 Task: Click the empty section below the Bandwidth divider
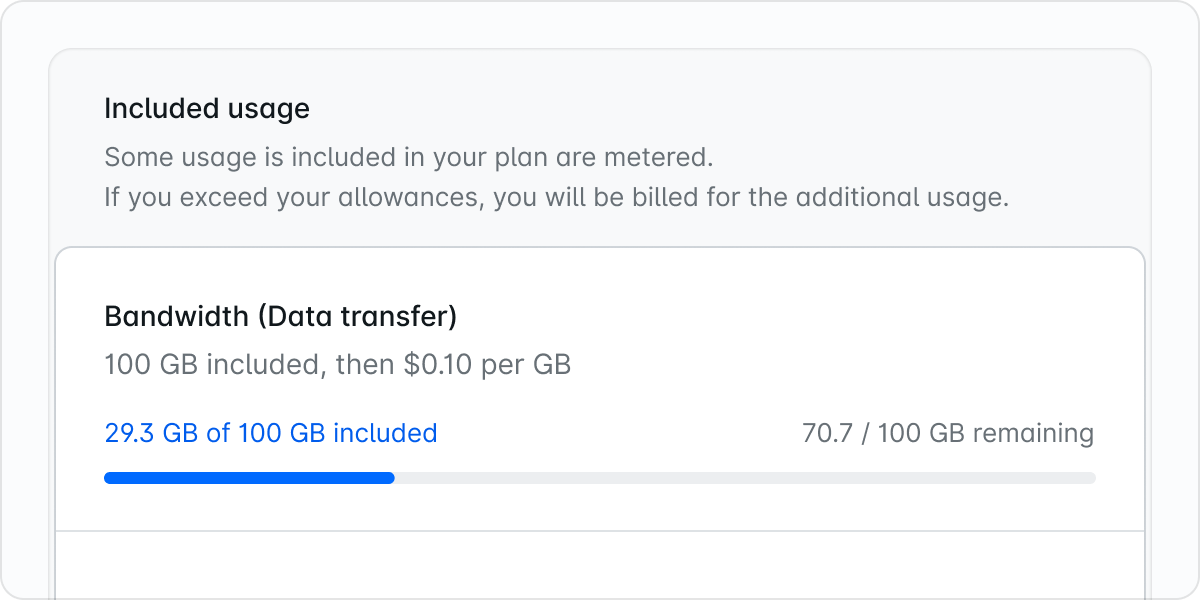(600, 564)
